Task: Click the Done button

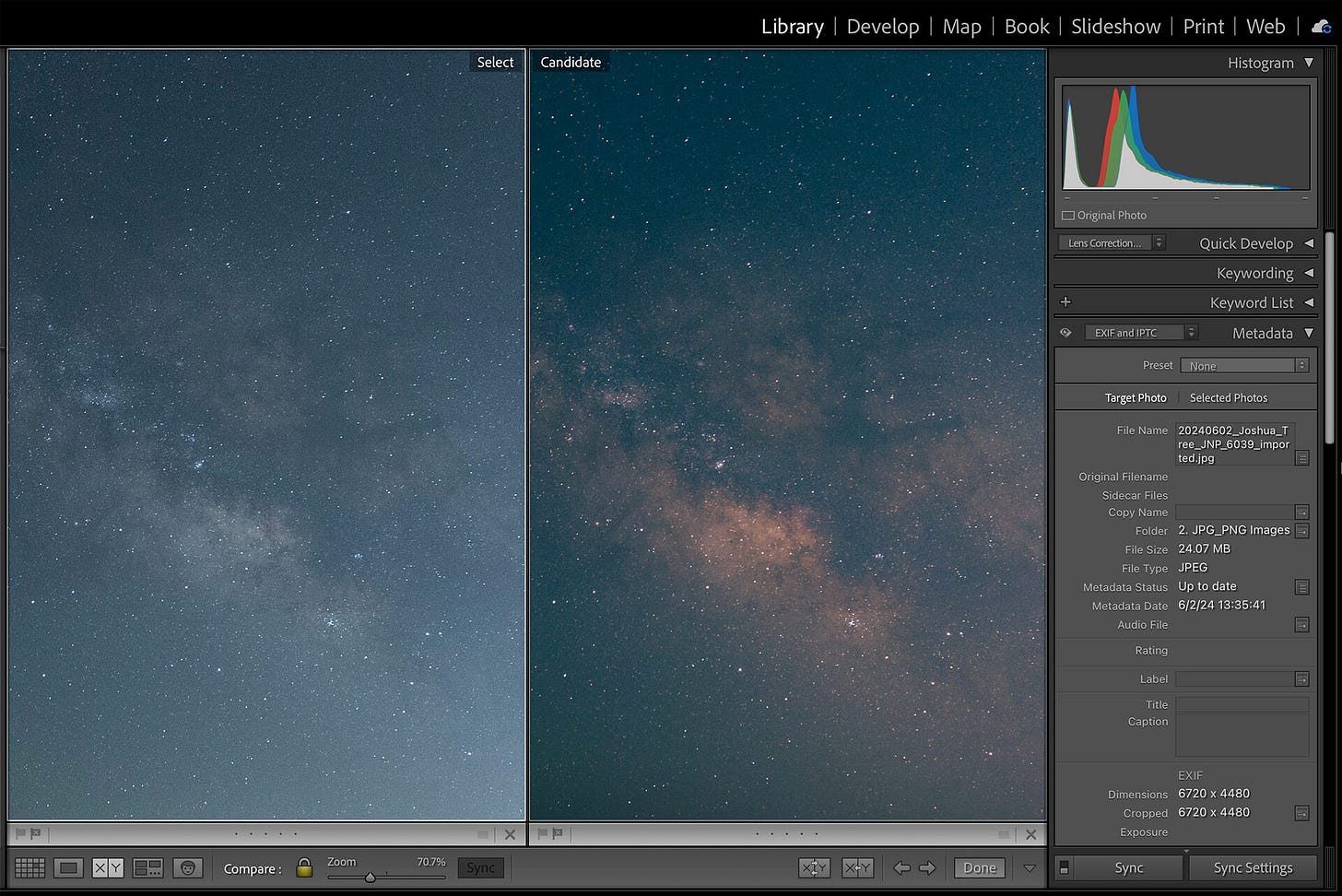Action: pos(979,867)
